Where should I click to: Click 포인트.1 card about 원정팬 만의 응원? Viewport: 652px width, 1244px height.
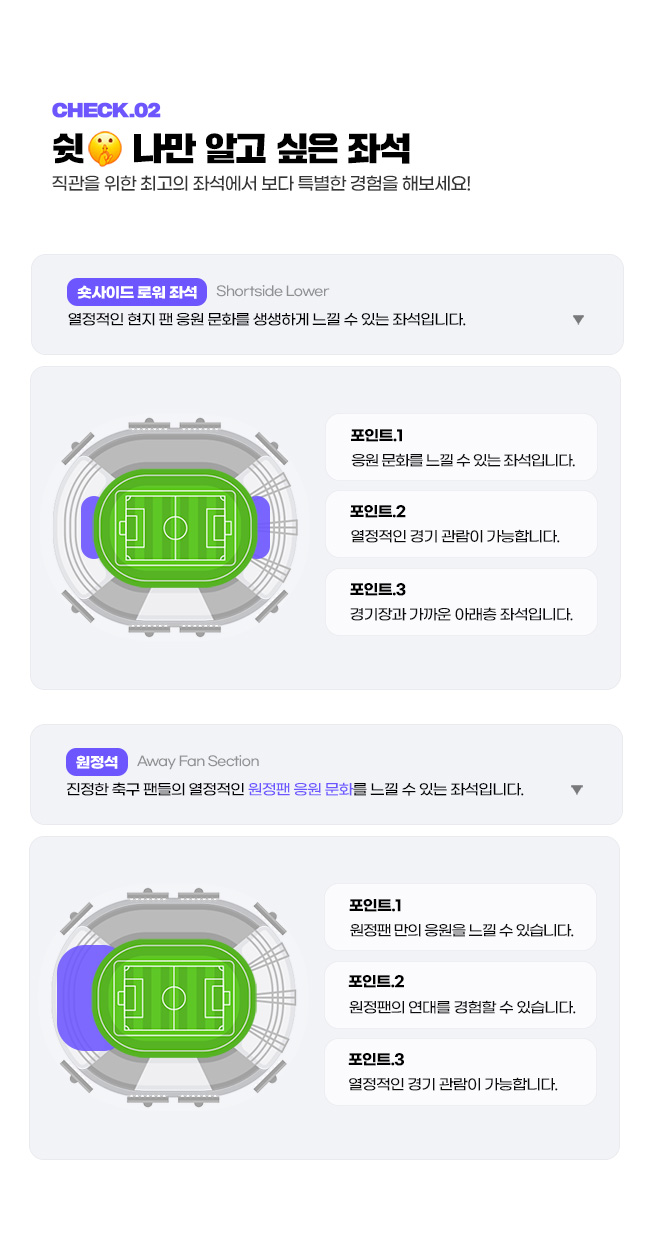460,917
